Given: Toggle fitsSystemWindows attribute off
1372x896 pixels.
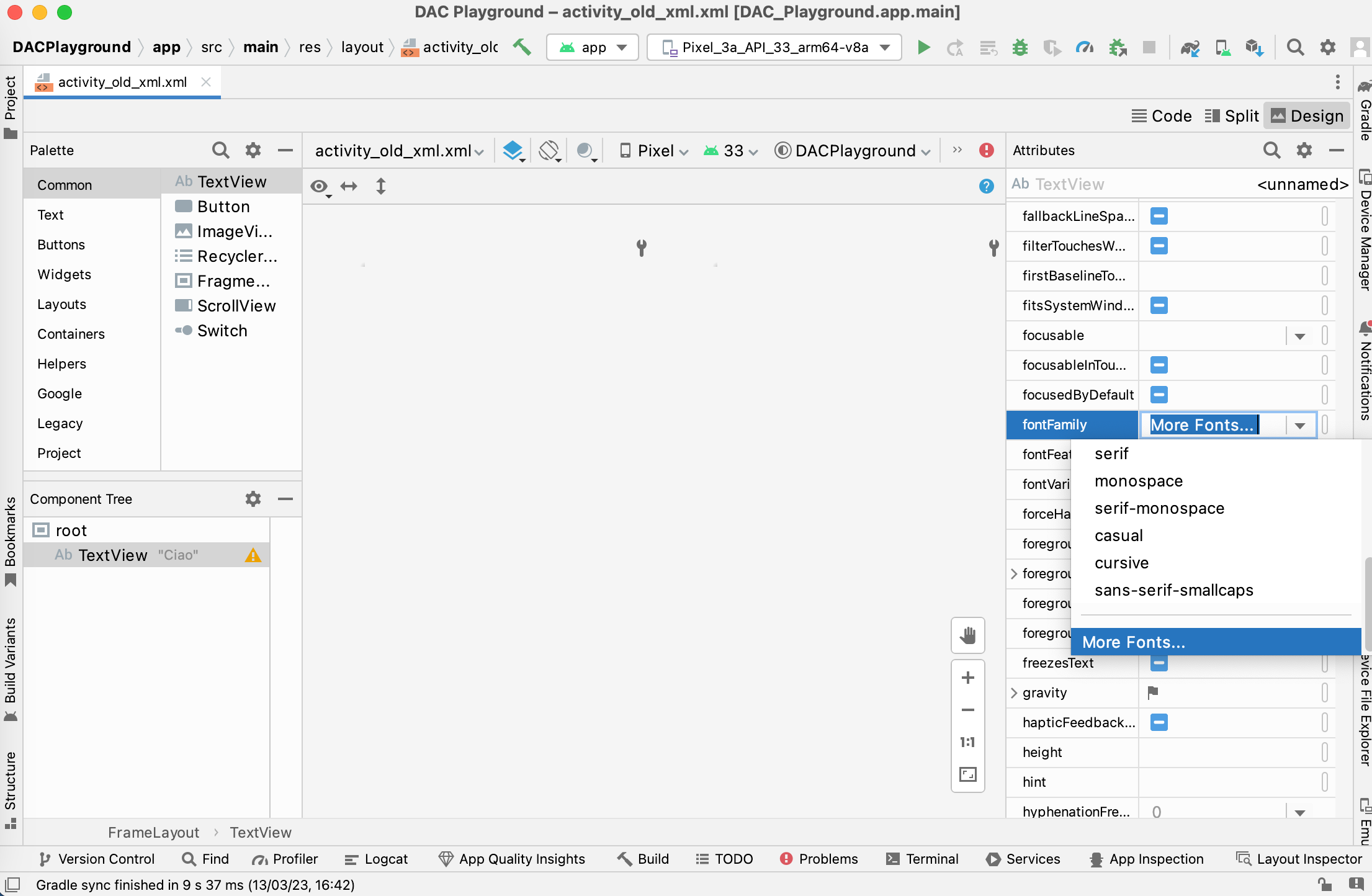Looking at the screenshot, I should (x=1159, y=305).
